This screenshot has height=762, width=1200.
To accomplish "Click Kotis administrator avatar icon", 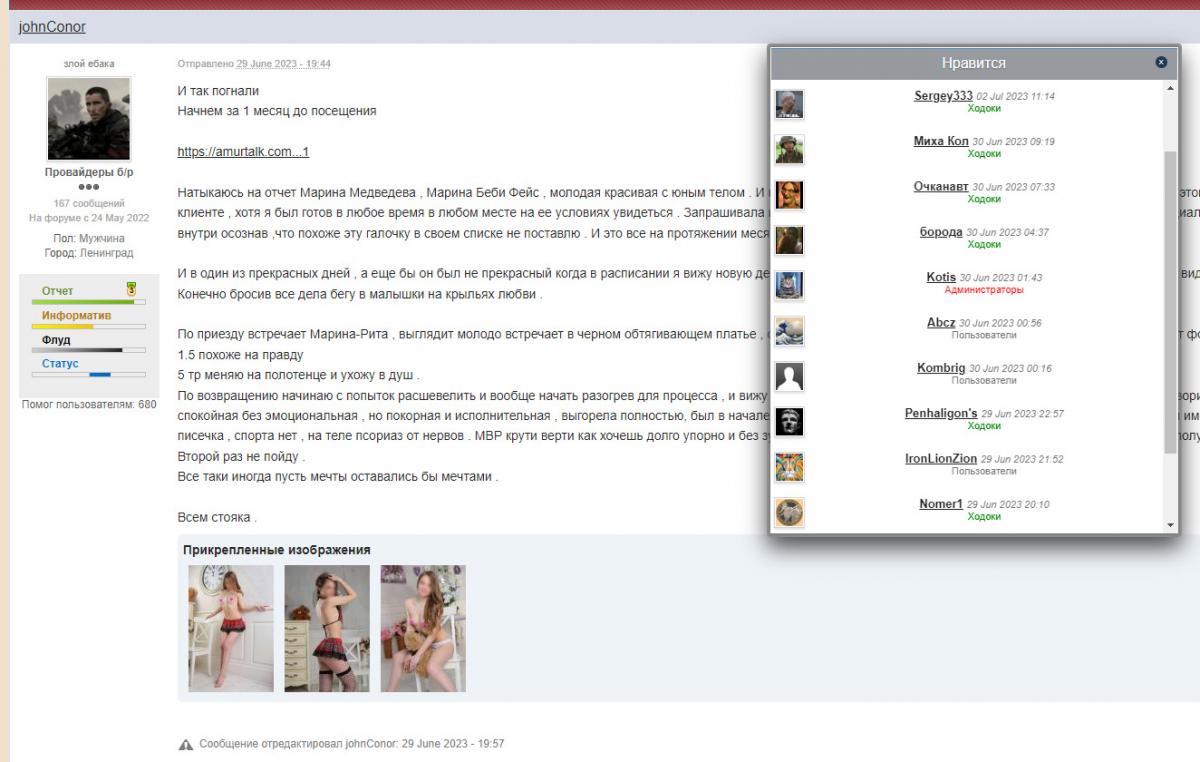I will (x=789, y=285).
